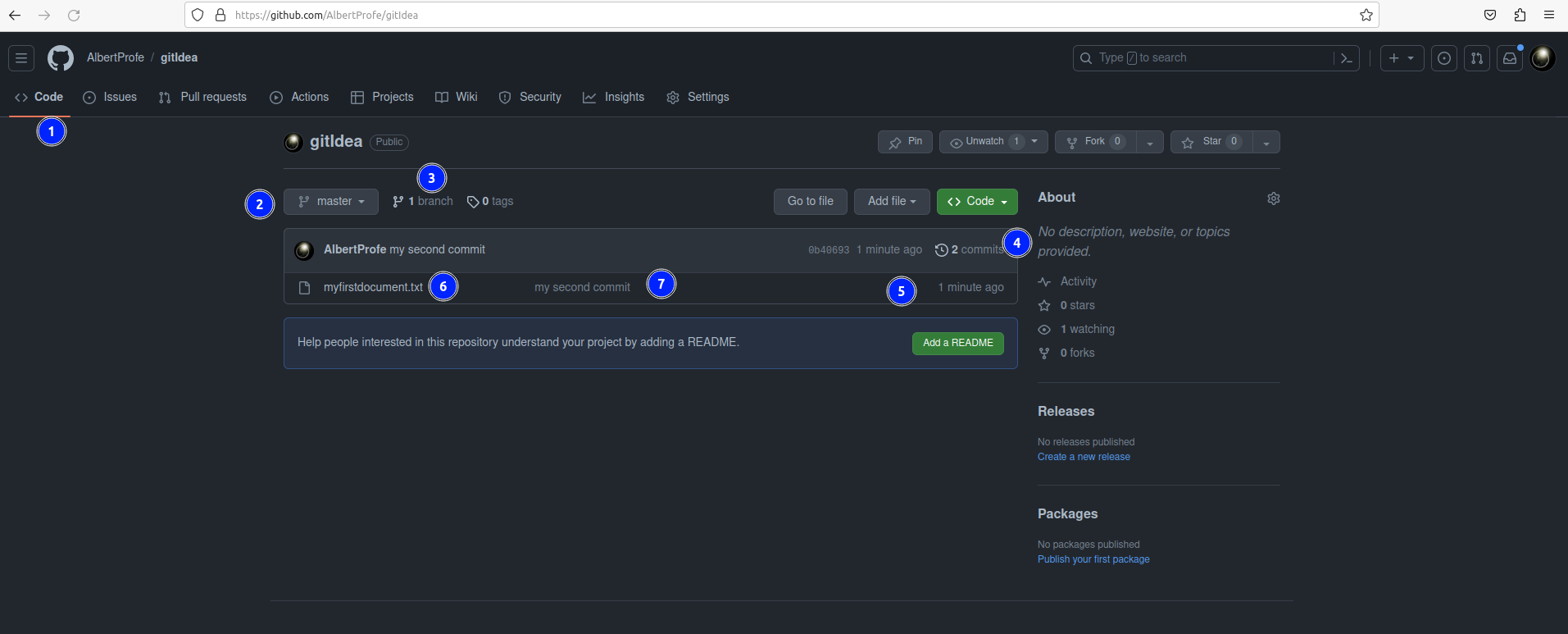The image size is (1568, 634).
Task: Show tracking protection shield info
Action: [198, 15]
